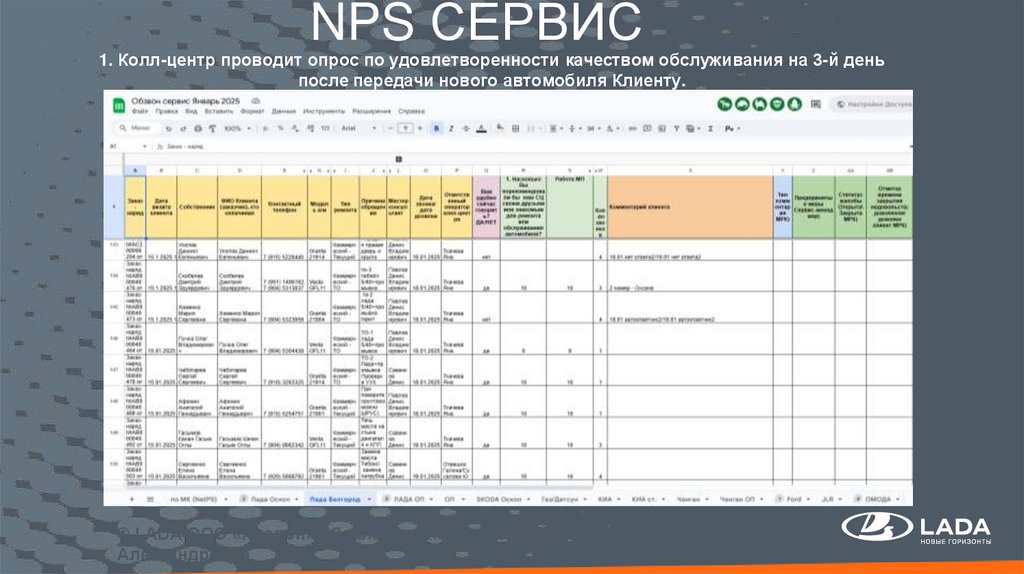Create a filter with funnel icon

pos(677,129)
